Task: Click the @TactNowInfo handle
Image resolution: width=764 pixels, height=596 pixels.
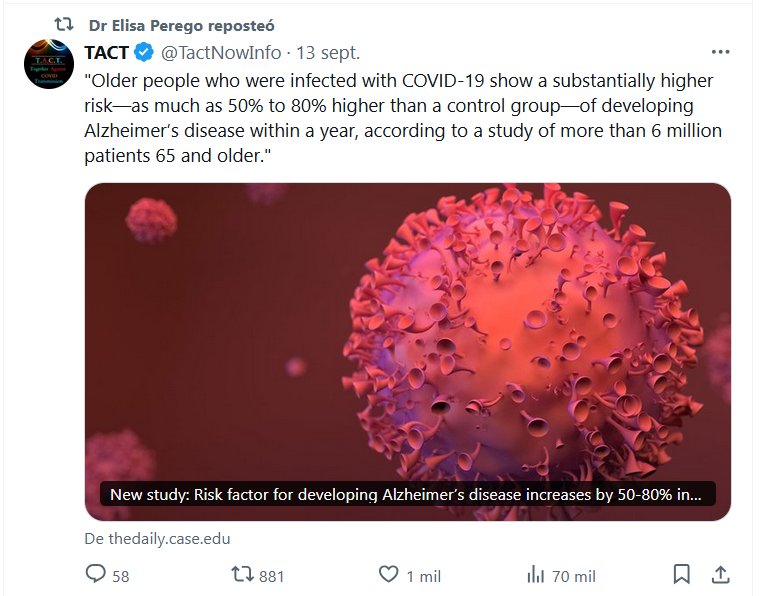Action: 220,52
